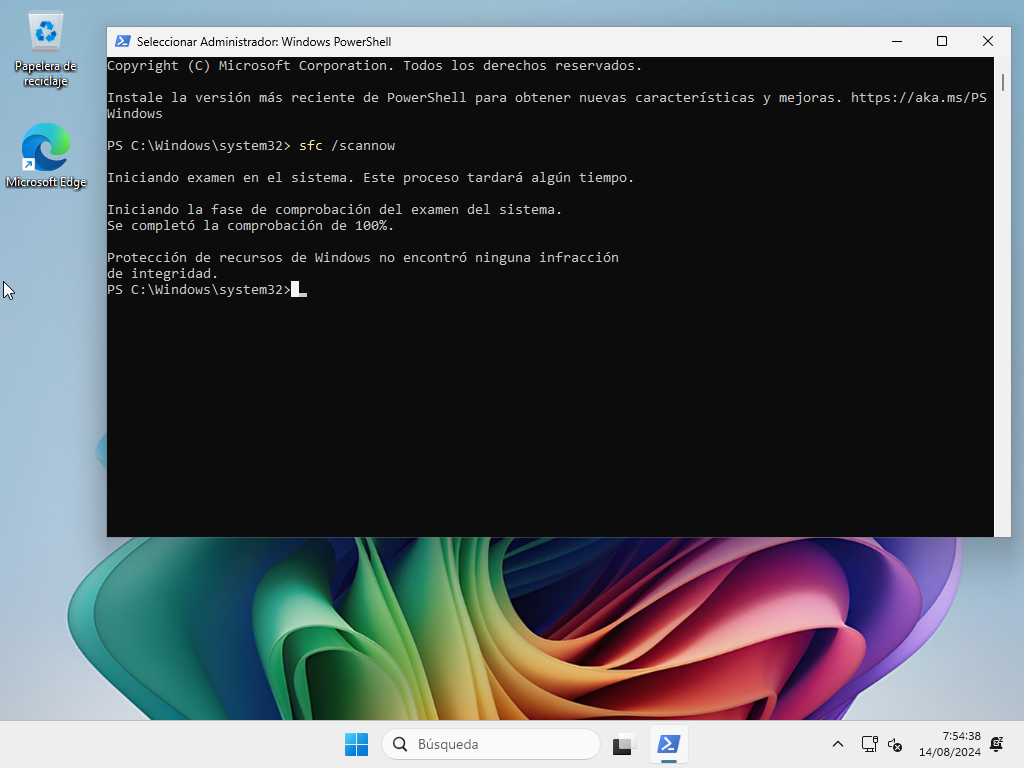1024x768 pixels.
Task: Open Task View from the taskbar
Action: pos(624,744)
